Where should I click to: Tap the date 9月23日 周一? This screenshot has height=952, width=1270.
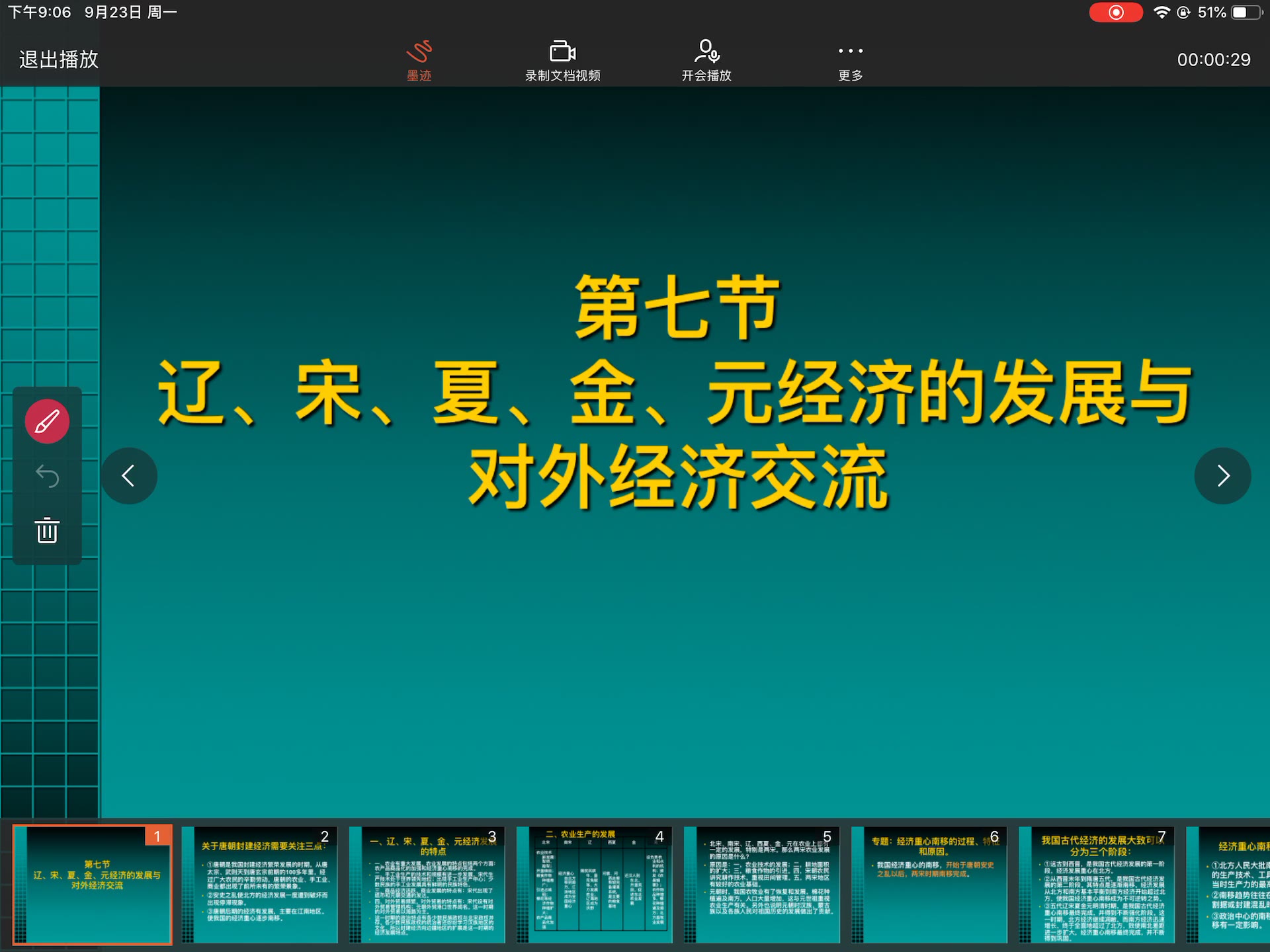pyautogui.click(x=130, y=13)
